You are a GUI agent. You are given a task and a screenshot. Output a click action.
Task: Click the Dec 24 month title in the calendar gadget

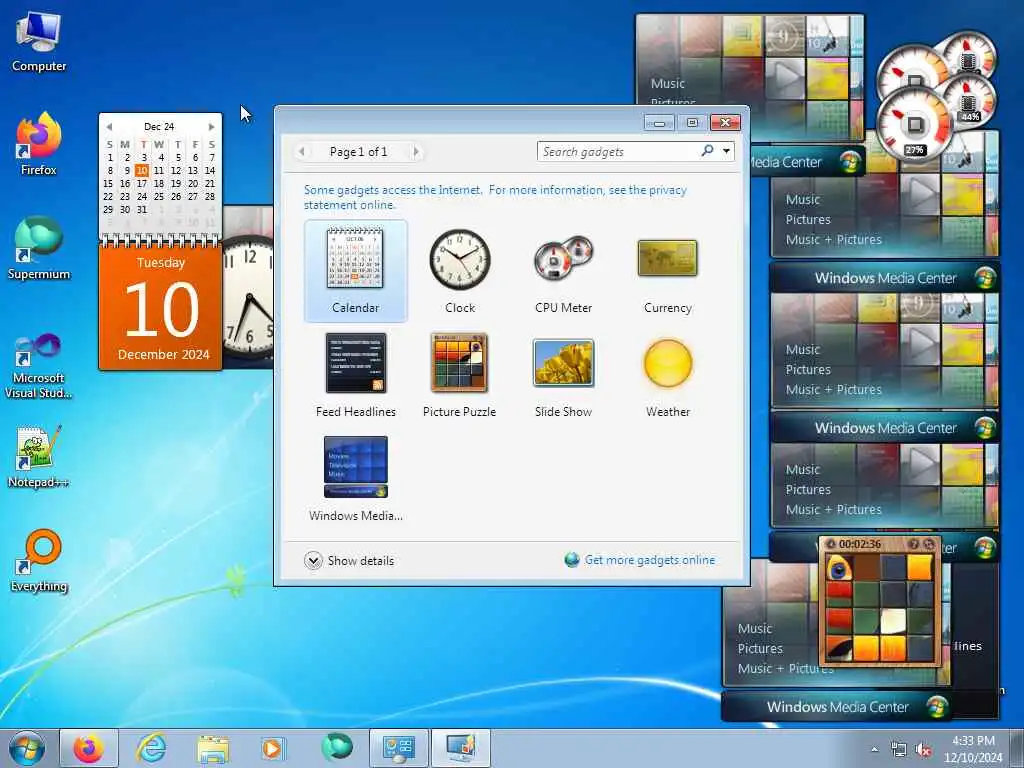[159, 127]
